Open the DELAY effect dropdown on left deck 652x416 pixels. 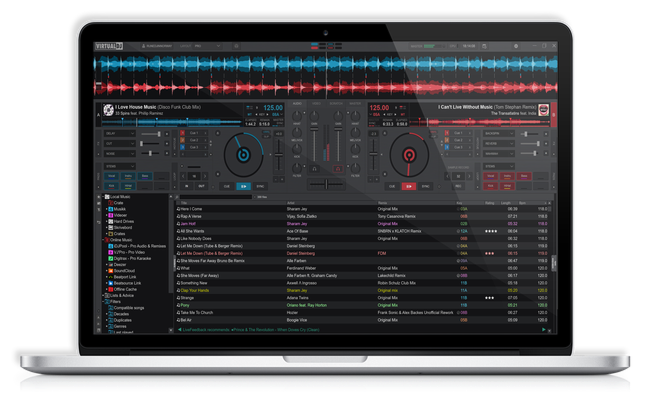(120, 134)
